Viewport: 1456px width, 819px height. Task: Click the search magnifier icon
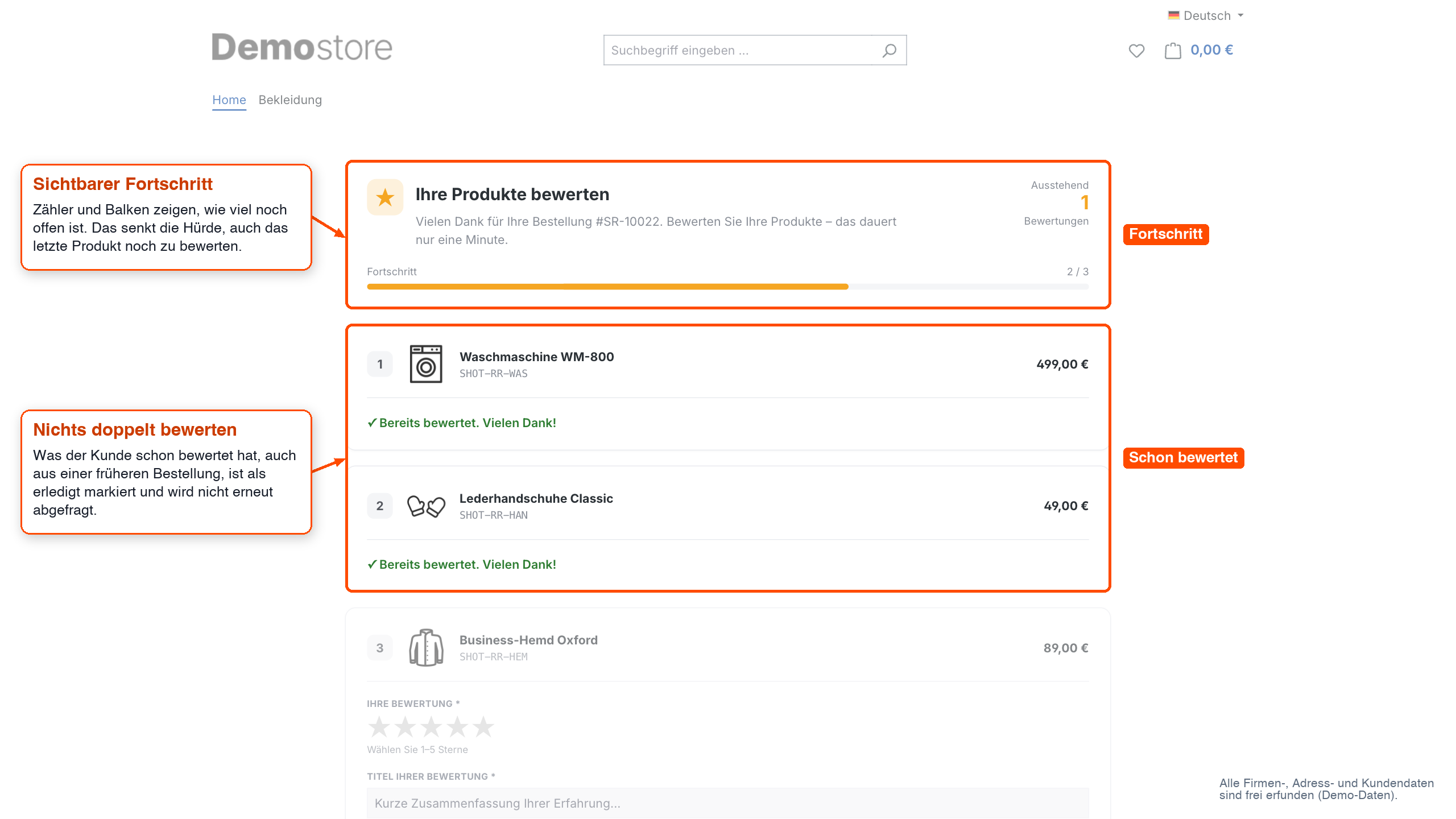coord(889,51)
